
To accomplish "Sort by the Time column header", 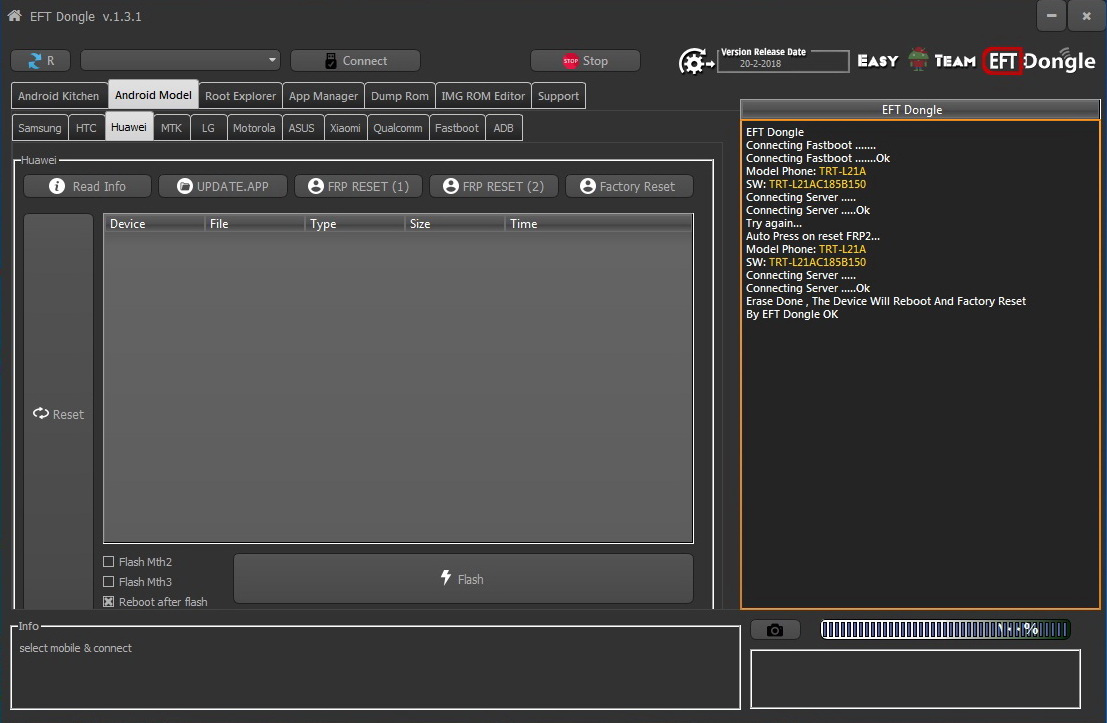I will (599, 224).
